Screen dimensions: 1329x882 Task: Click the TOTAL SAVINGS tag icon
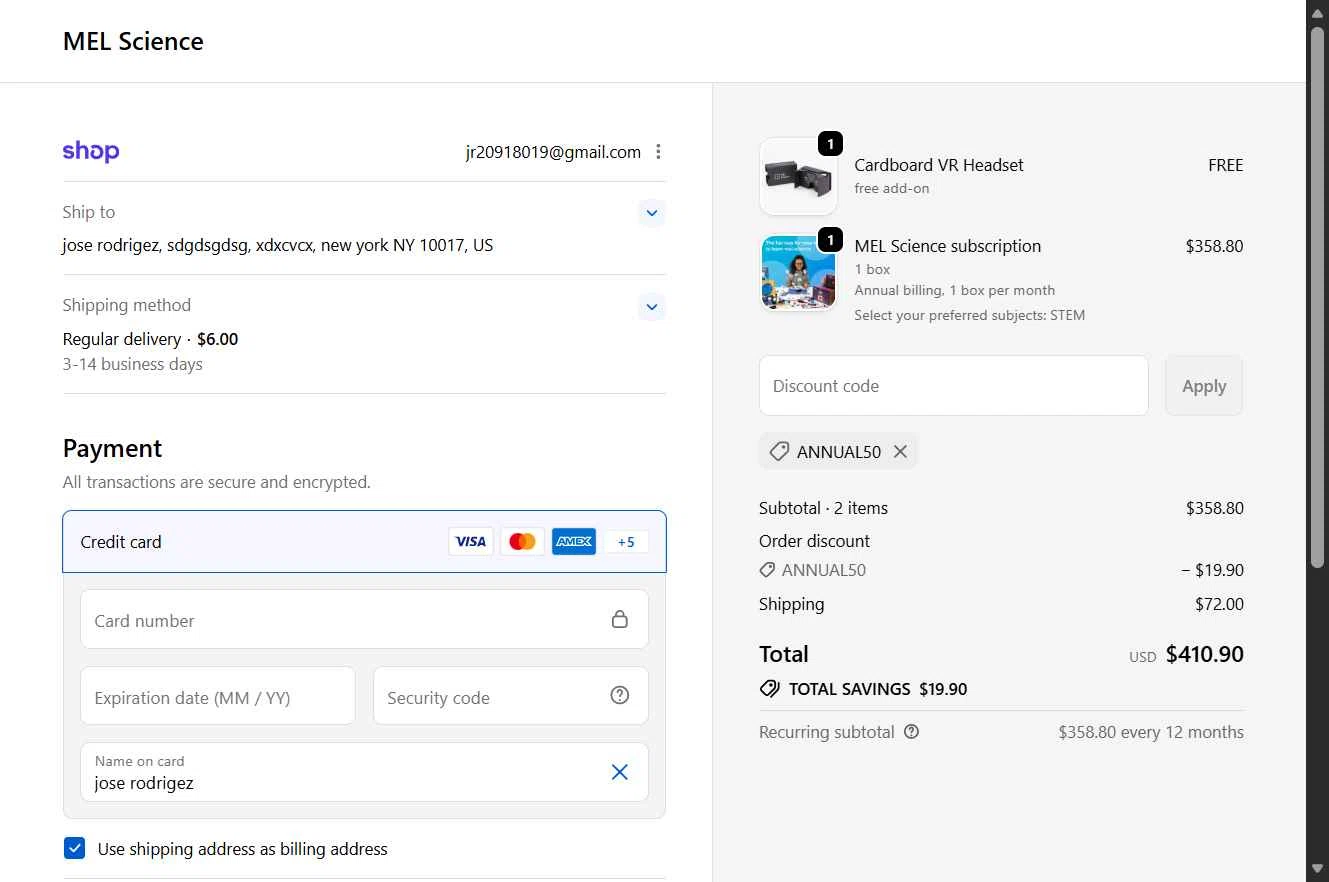tap(770, 689)
